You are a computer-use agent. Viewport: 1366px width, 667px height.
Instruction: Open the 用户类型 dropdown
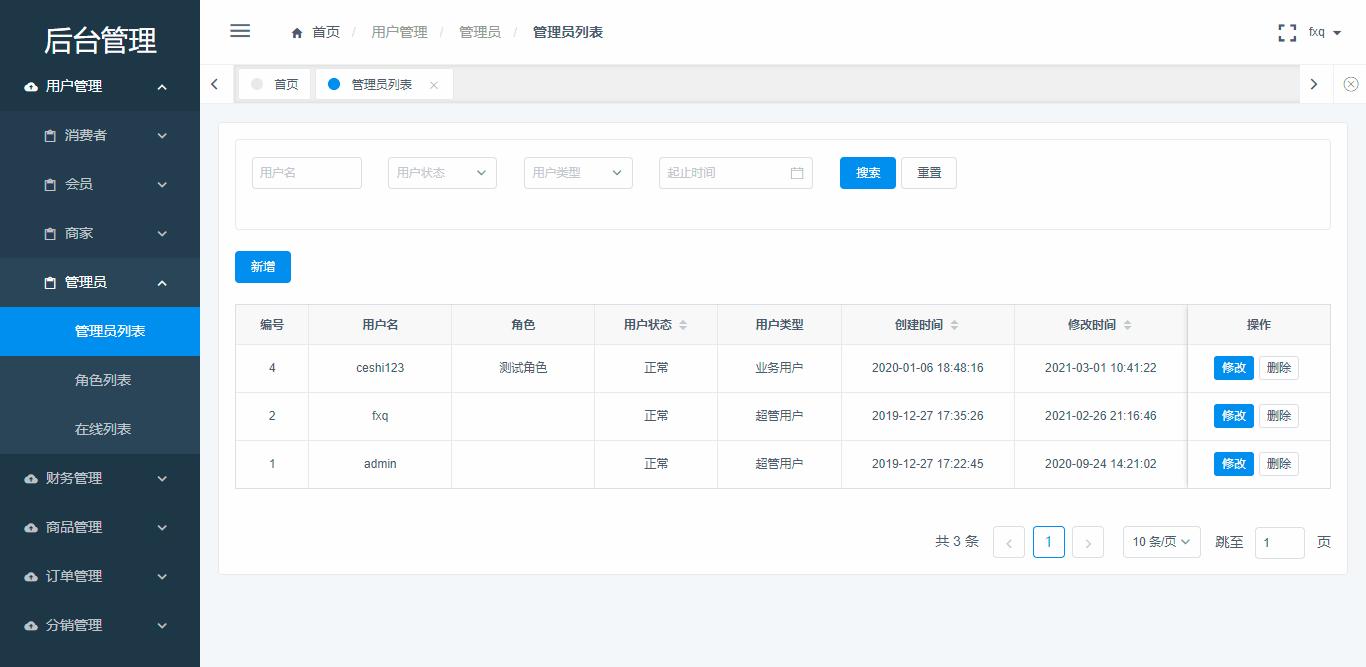578,172
